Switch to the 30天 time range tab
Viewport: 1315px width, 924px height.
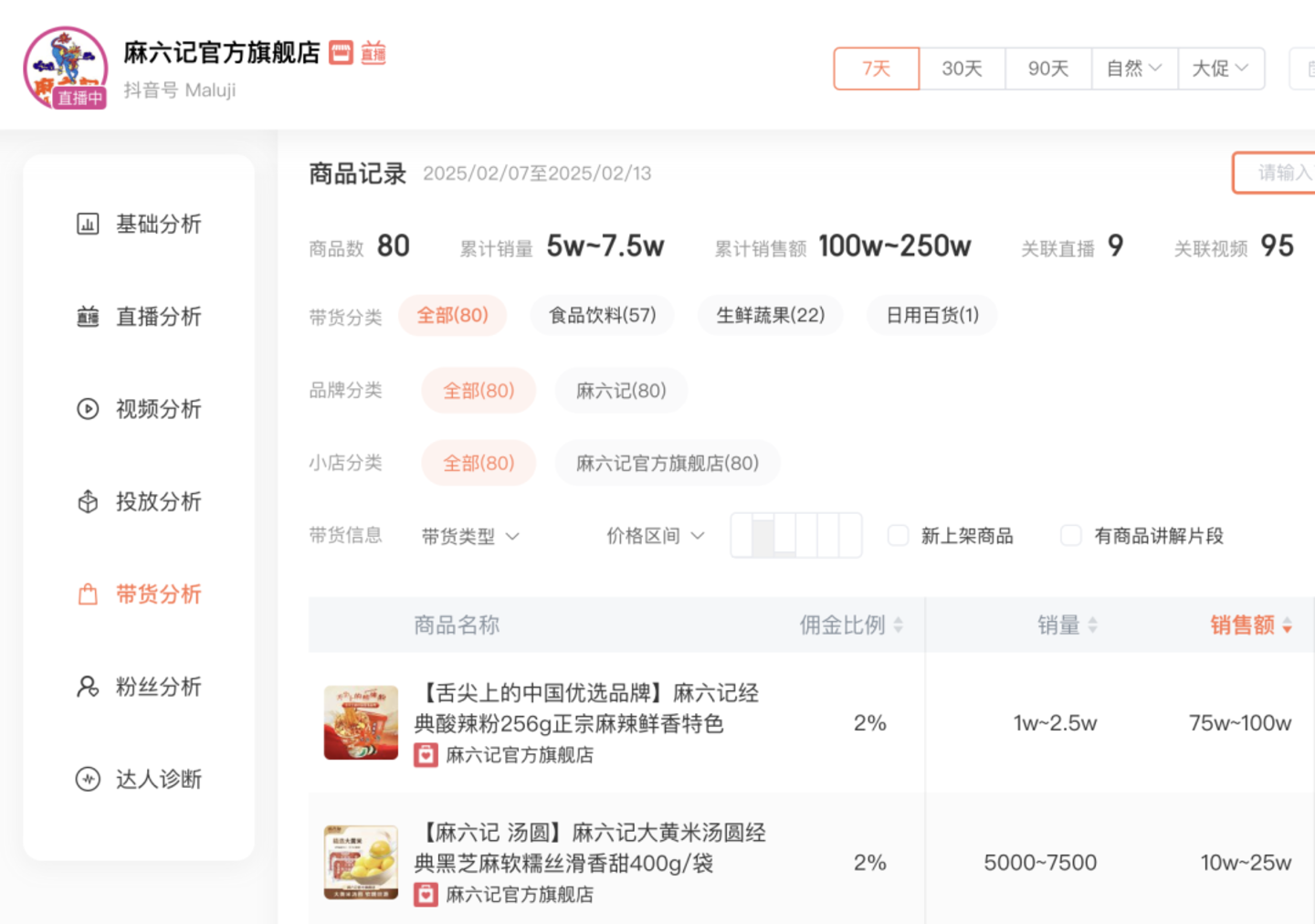tap(962, 68)
